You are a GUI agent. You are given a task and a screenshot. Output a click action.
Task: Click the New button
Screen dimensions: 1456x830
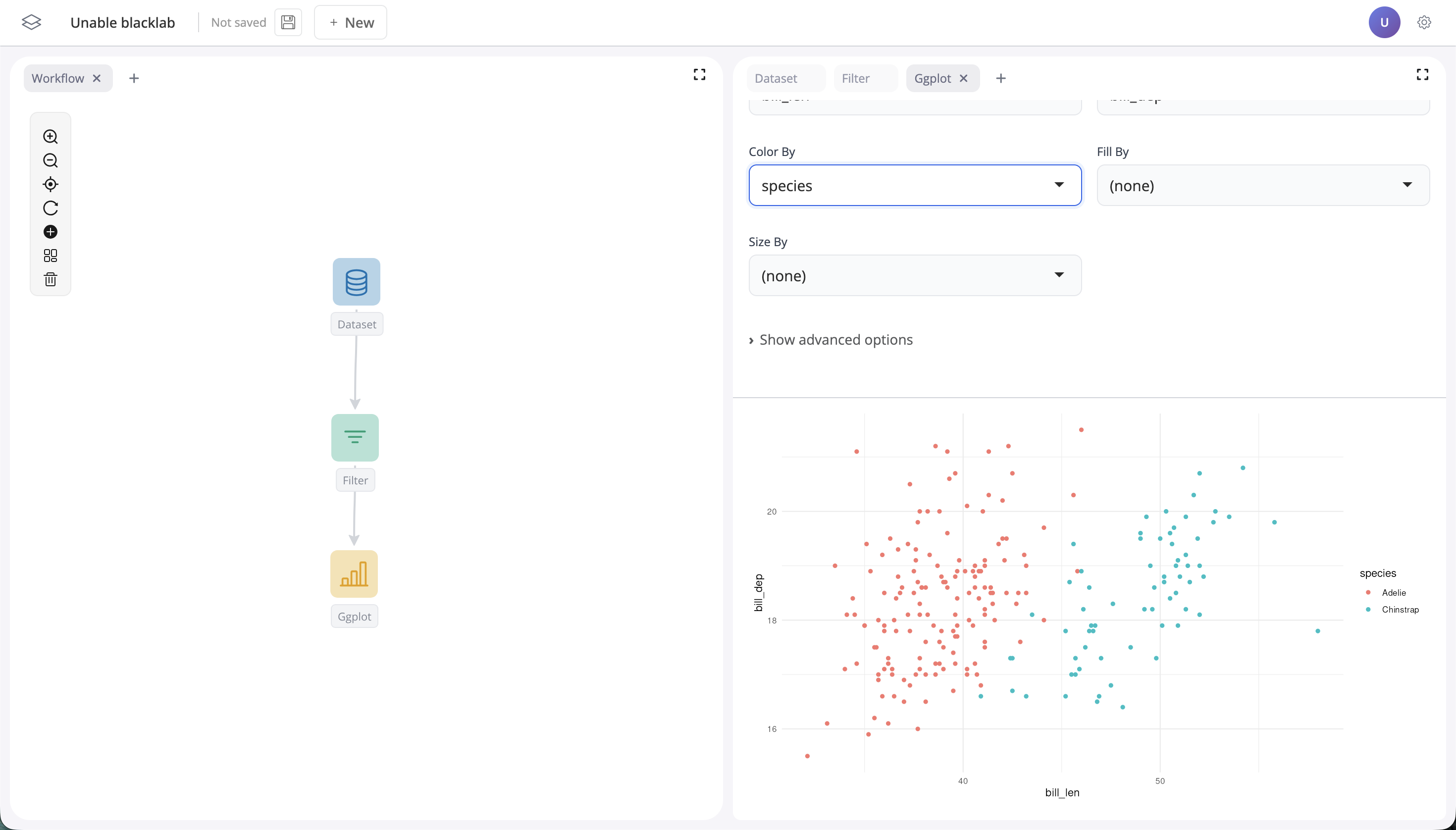tap(351, 23)
